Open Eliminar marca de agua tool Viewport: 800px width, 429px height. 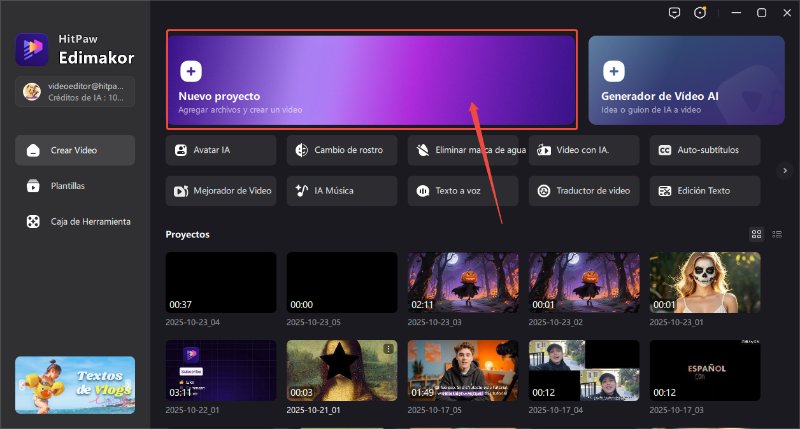(x=463, y=150)
